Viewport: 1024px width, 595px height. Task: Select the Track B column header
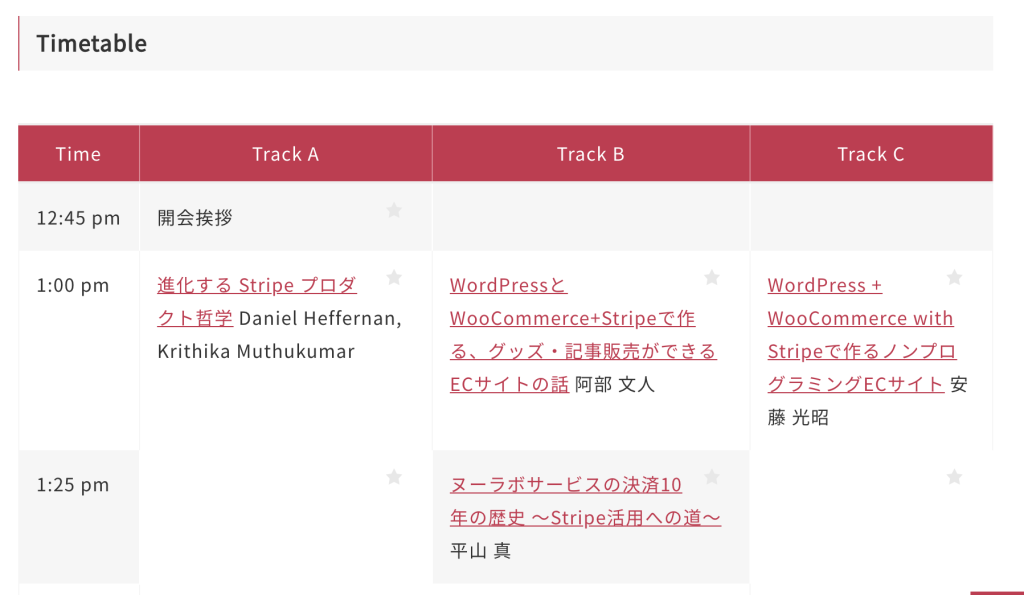[590, 154]
